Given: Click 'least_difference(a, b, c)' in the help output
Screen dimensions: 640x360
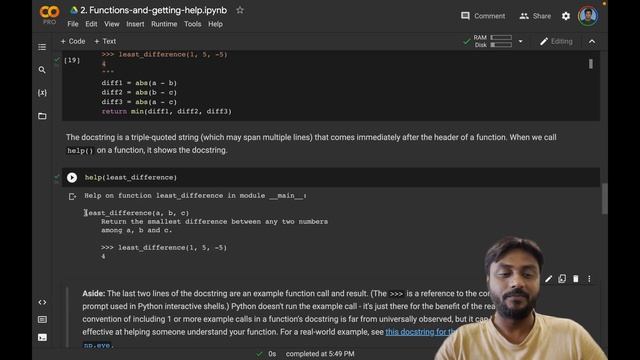Looking at the screenshot, I should [137, 213].
